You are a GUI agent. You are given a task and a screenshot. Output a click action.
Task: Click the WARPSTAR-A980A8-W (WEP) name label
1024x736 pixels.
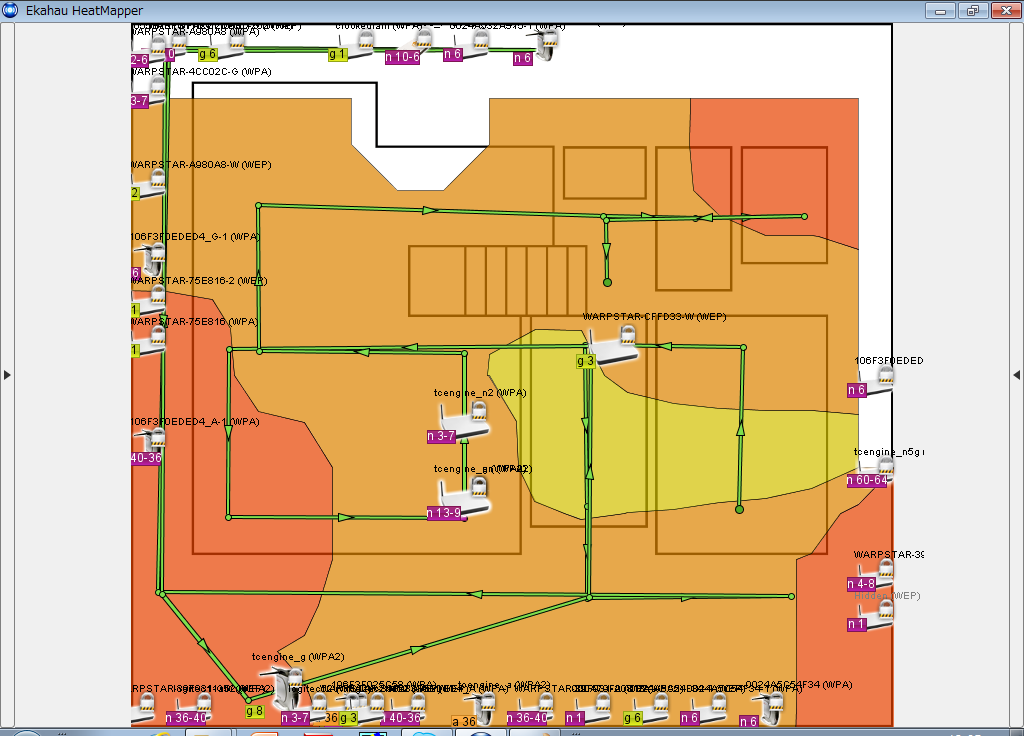(x=202, y=165)
